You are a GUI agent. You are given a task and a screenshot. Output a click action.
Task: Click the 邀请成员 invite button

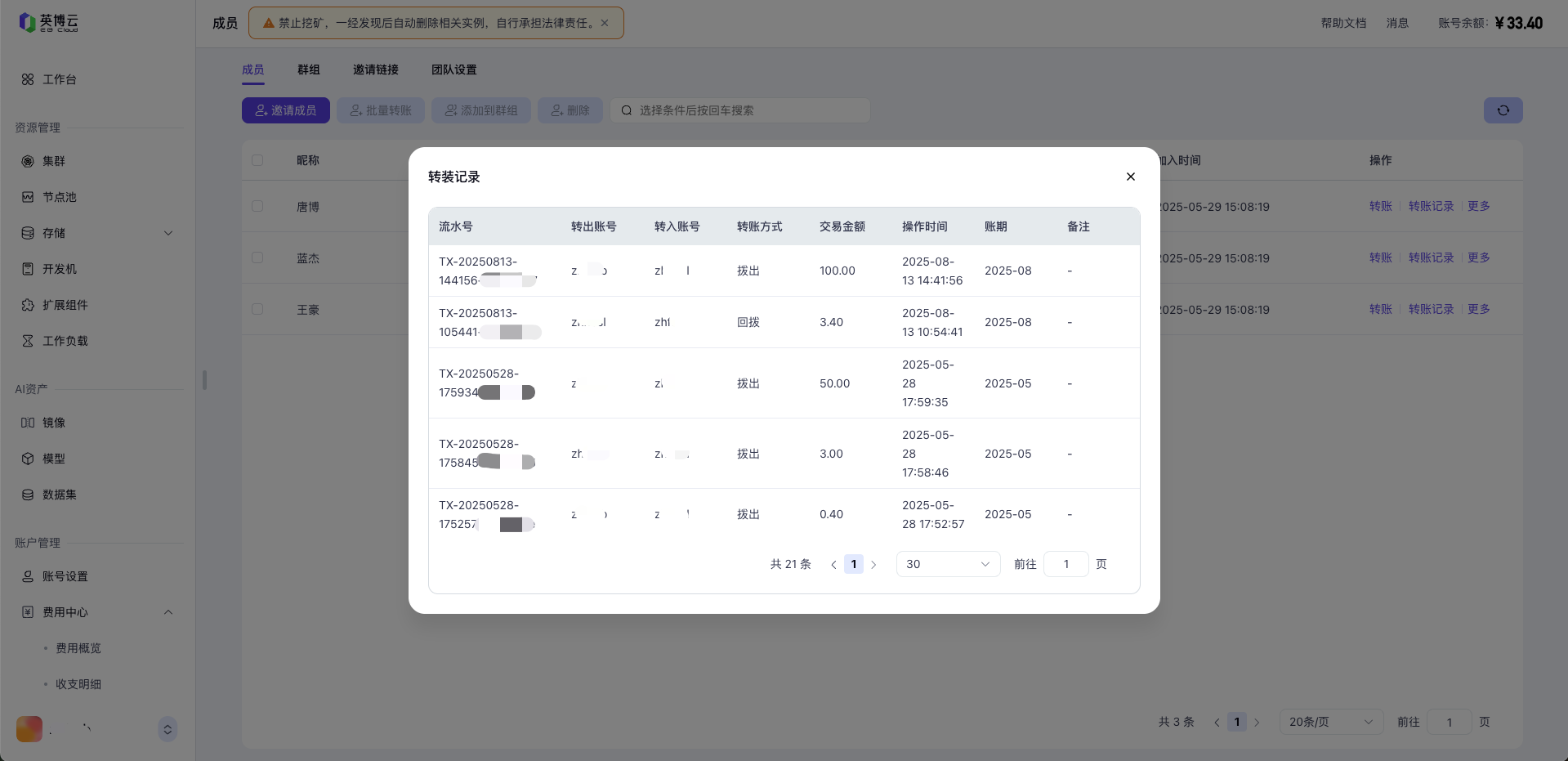coord(285,110)
